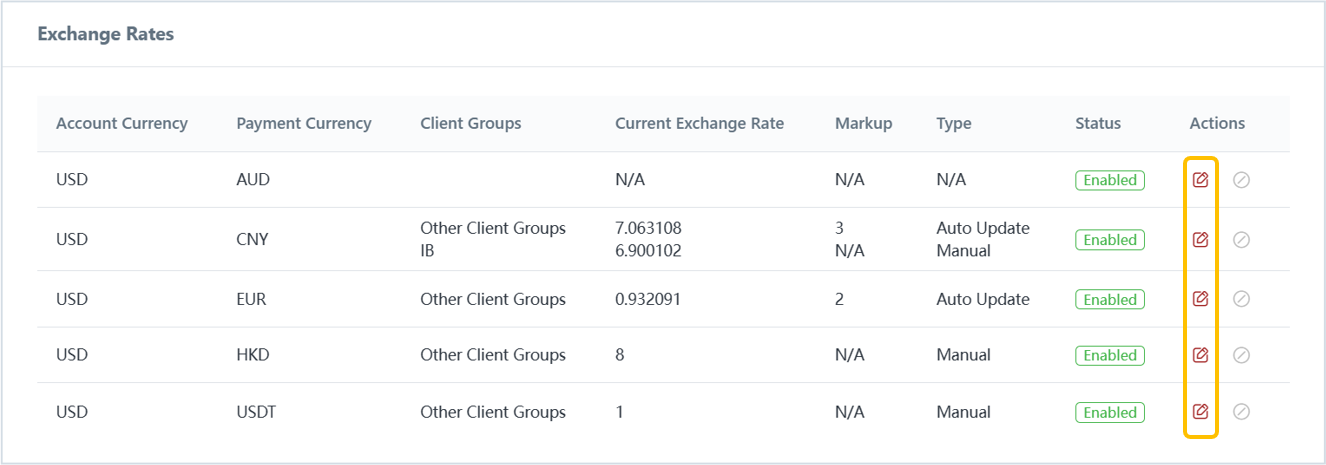1326x465 pixels.
Task: Click the Enabled status badge for CNY
Action: pyautogui.click(x=1110, y=240)
